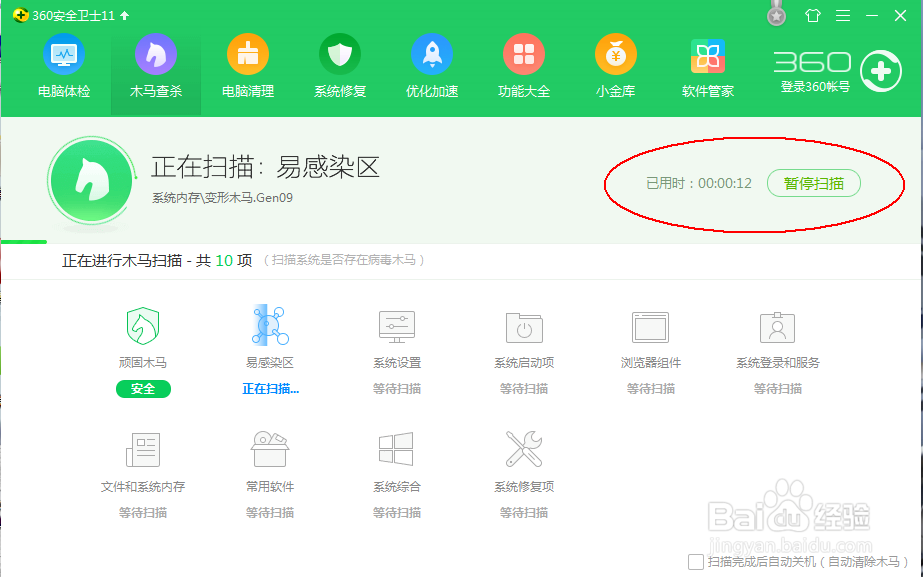Open 小金库 money bag module
923x577 pixels.
click(x=615, y=66)
